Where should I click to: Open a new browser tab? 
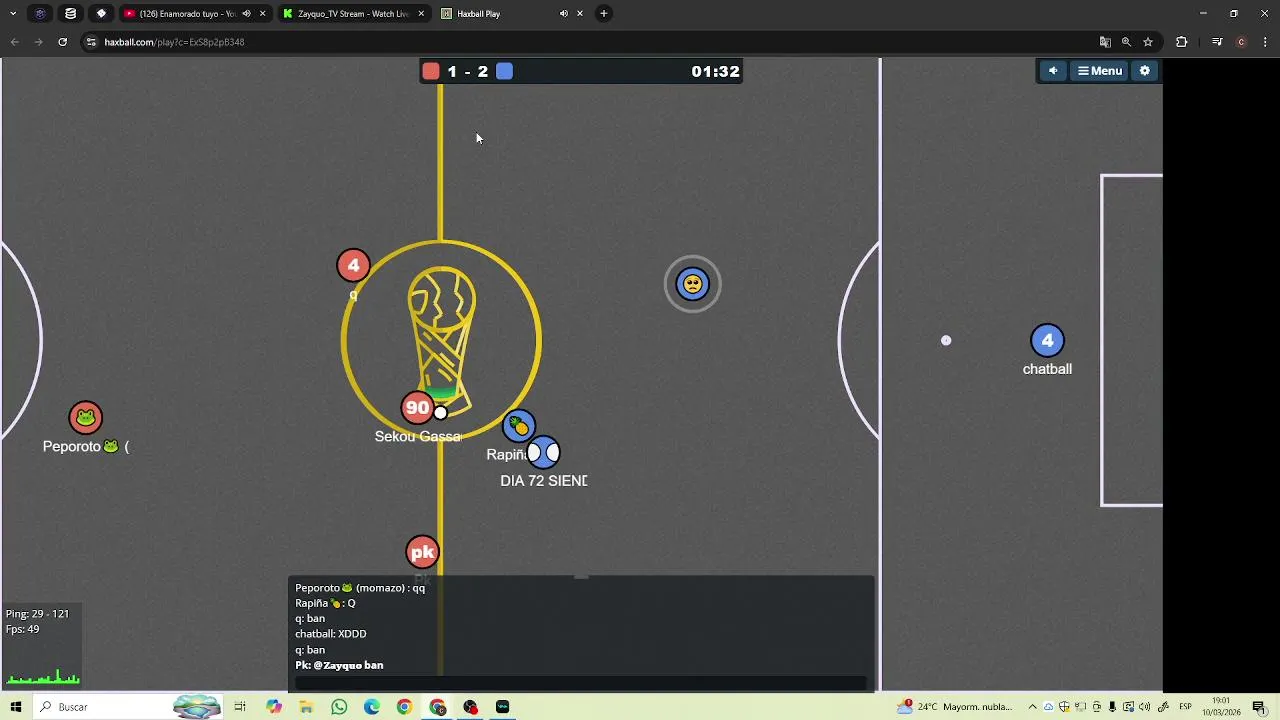click(x=604, y=14)
